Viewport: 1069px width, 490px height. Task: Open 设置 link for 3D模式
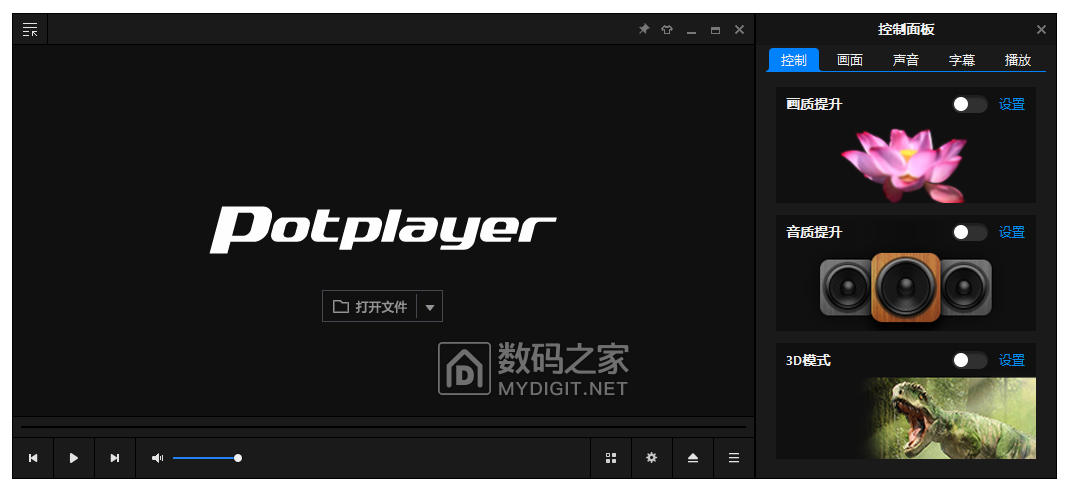coord(1012,361)
